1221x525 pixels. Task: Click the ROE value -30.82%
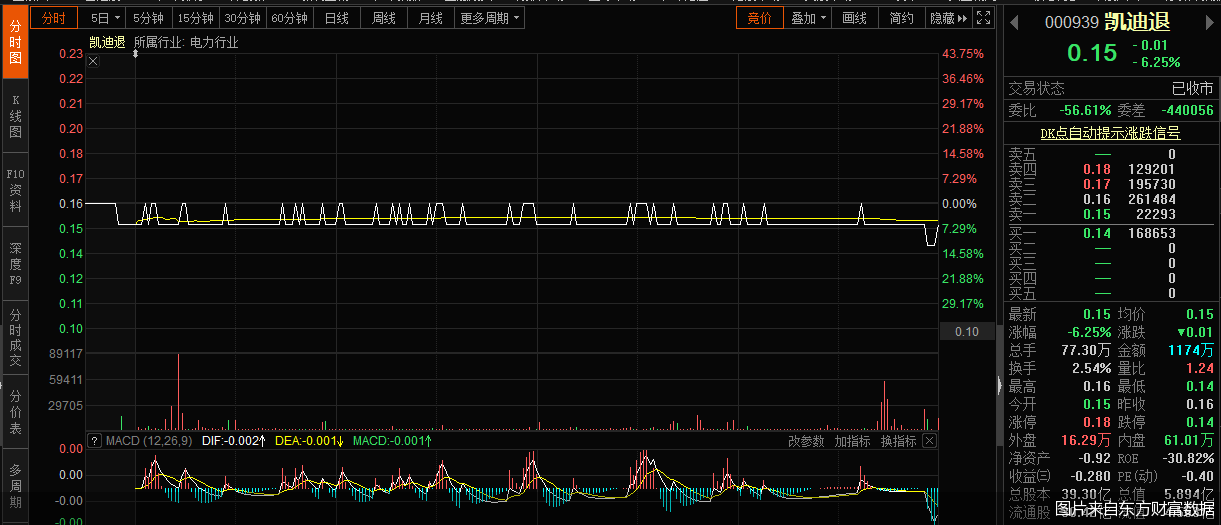1189,457
